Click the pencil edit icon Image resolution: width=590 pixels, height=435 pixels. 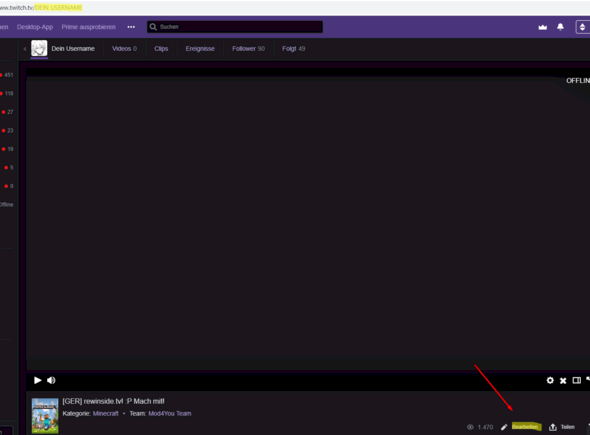coord(504,427)
